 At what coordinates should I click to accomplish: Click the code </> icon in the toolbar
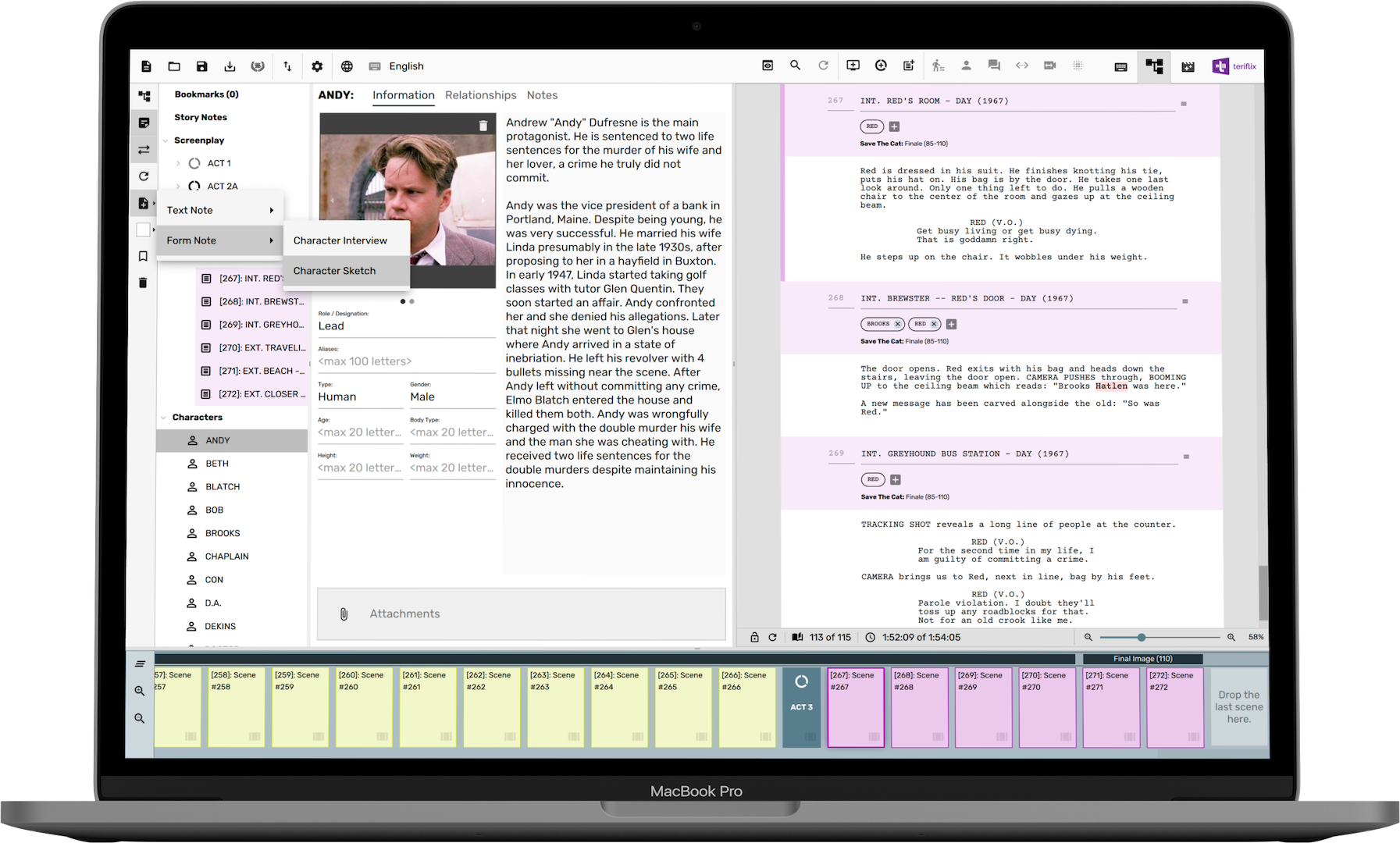[1022, 66]
